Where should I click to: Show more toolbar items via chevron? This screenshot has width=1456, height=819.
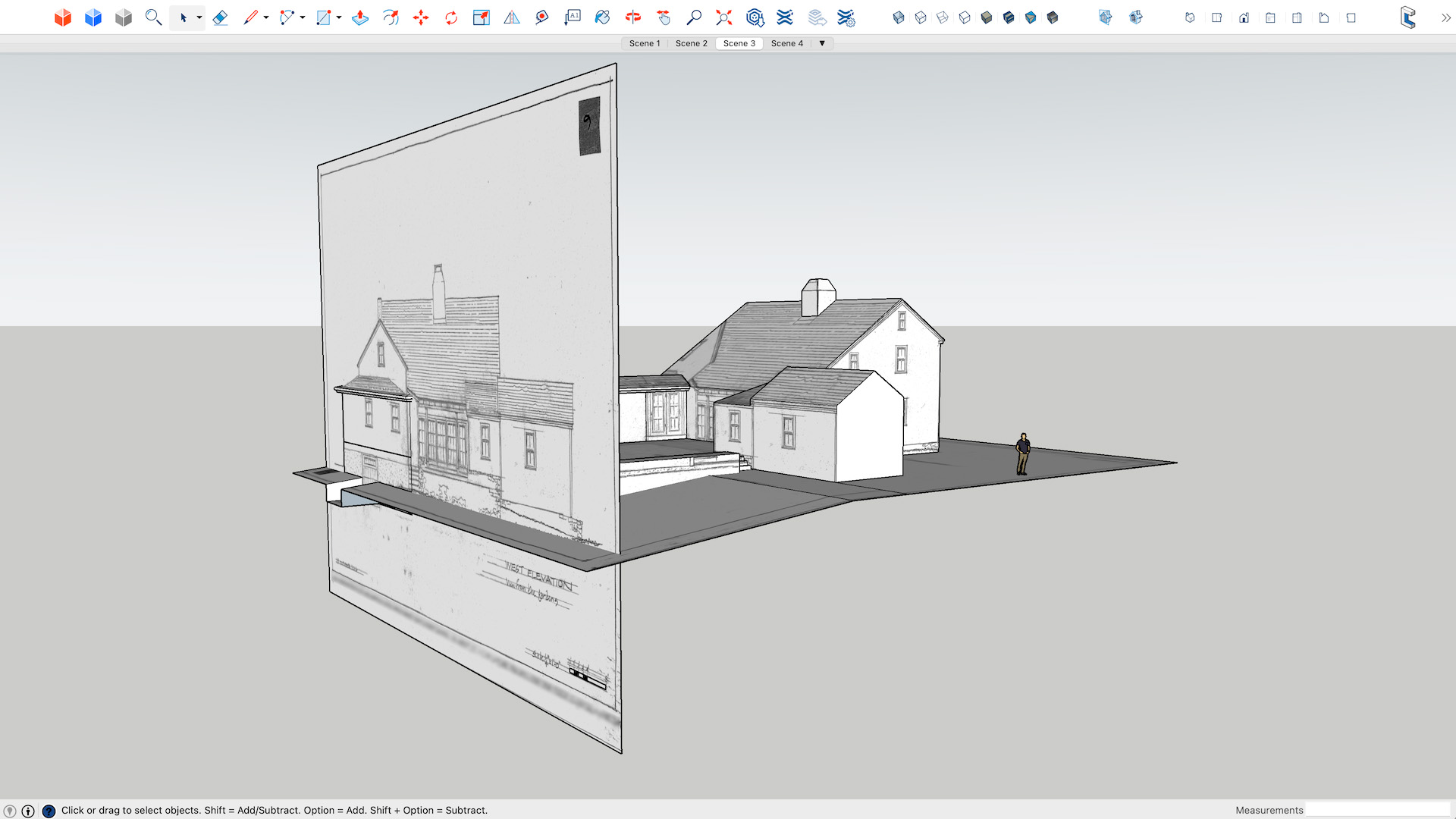coord(1445,17)
